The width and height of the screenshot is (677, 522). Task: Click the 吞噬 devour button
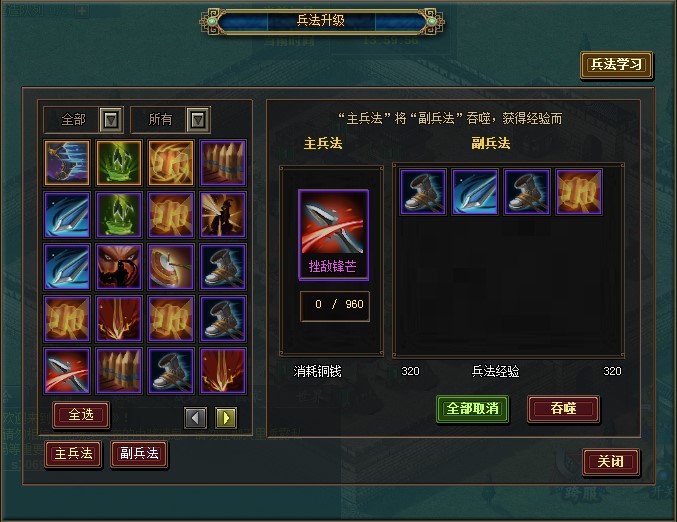coord(563,408)
